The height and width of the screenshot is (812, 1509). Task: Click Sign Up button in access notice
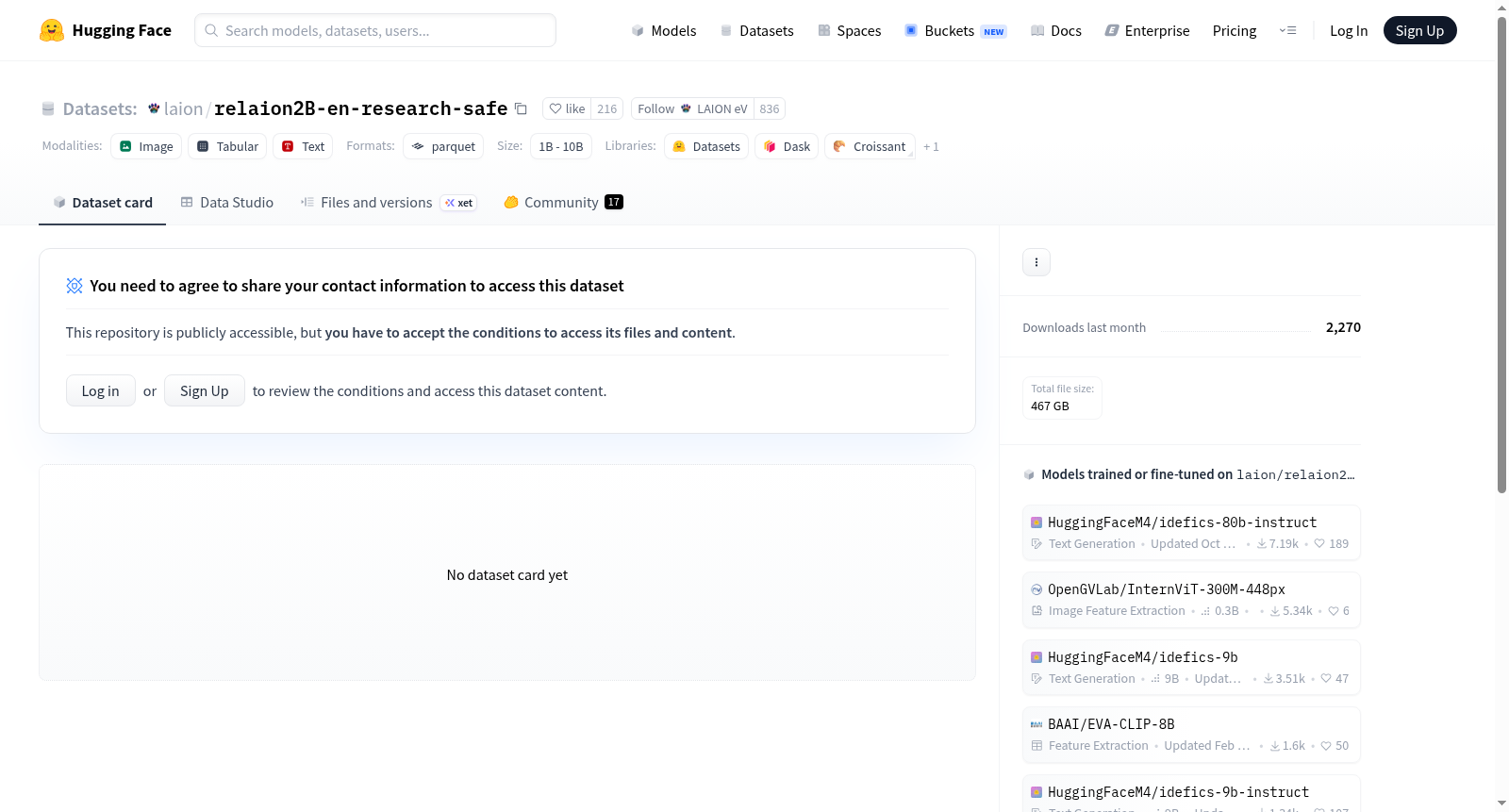[x=205, y=390]
